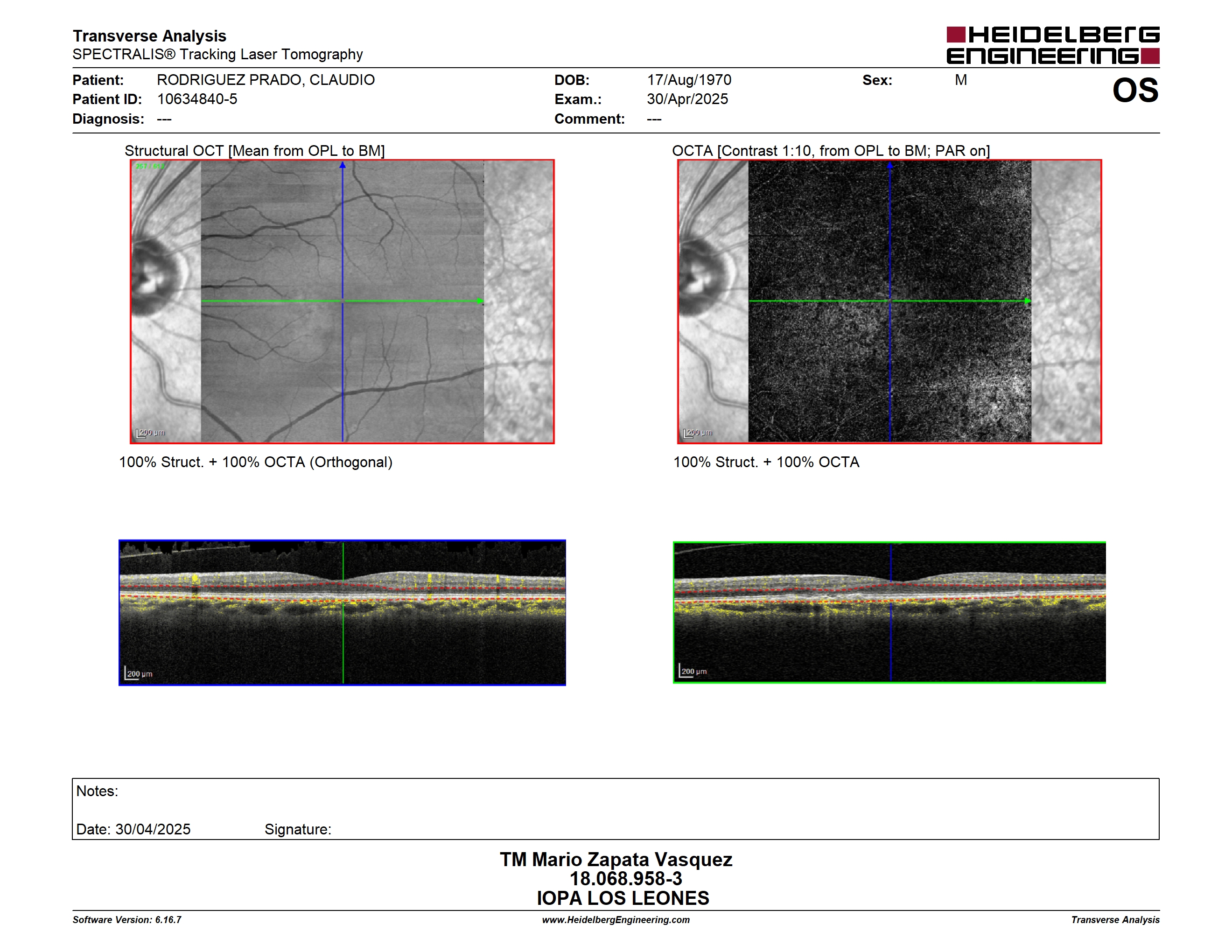Click the 200 µm scale in blue-framed B-scan
The width and height of the screenshot is (1232, 952).
point(138,673)
